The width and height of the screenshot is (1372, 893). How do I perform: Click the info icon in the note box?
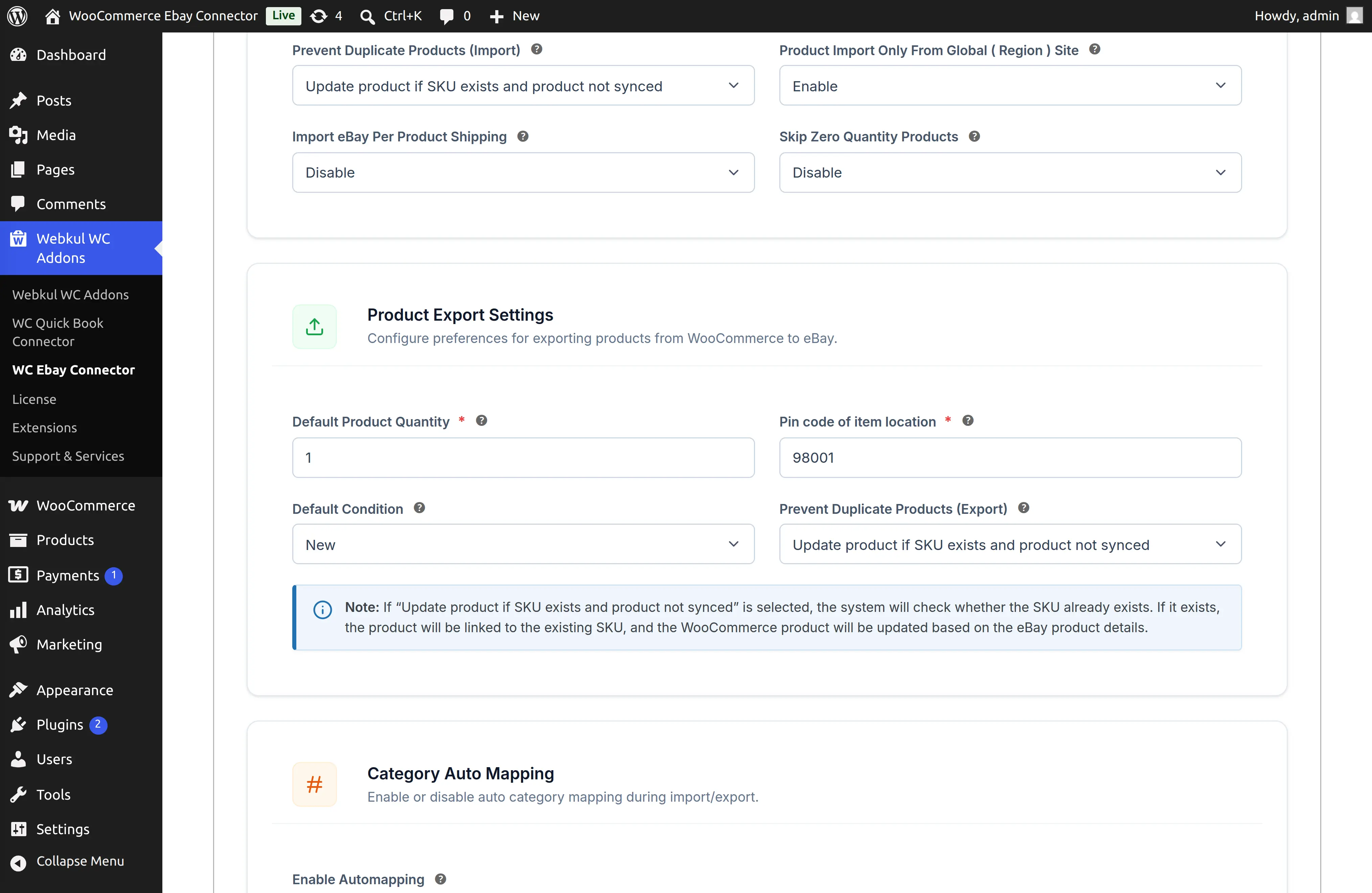coord(322,609)
